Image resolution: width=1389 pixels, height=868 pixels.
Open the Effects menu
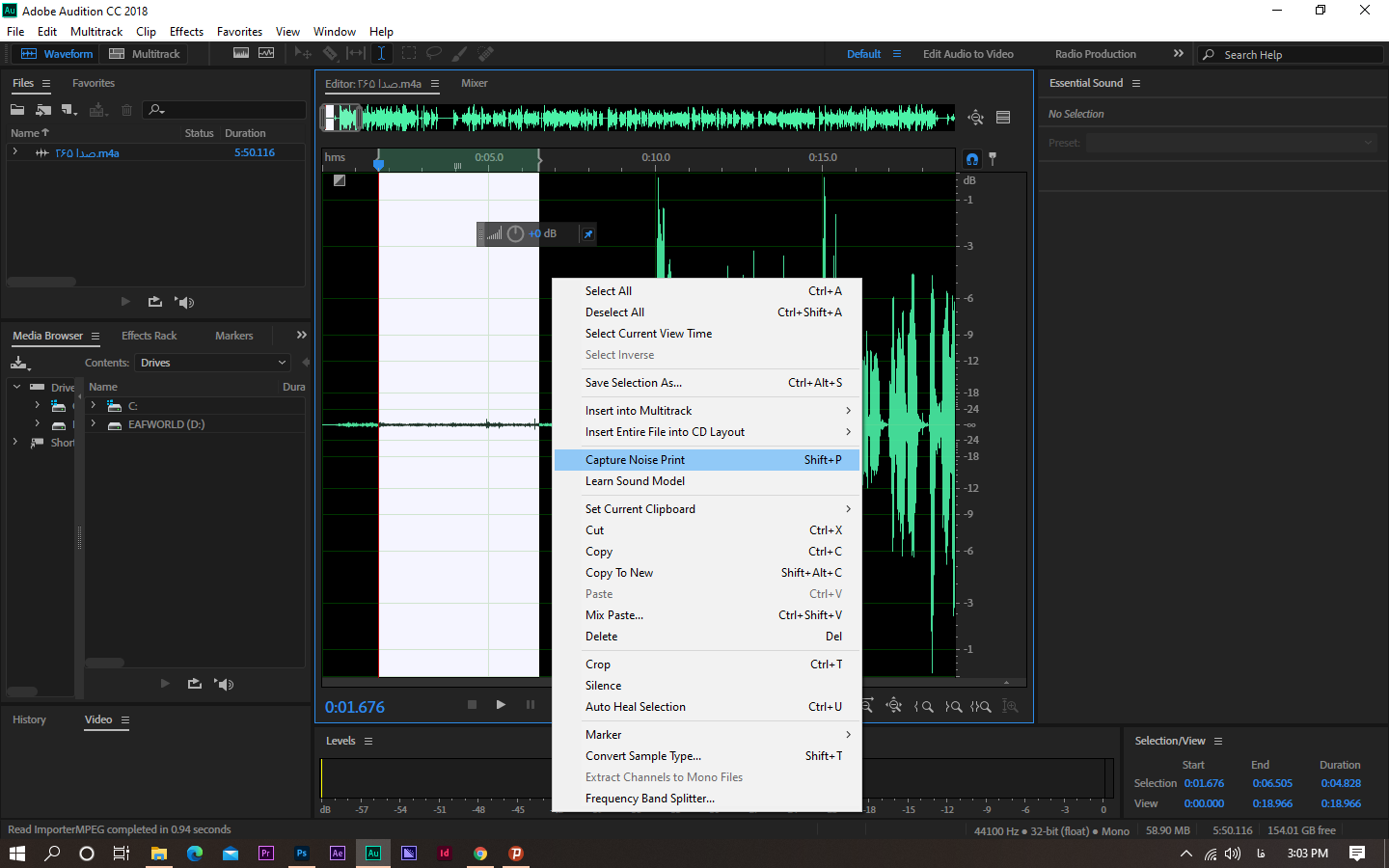point(186,32)
